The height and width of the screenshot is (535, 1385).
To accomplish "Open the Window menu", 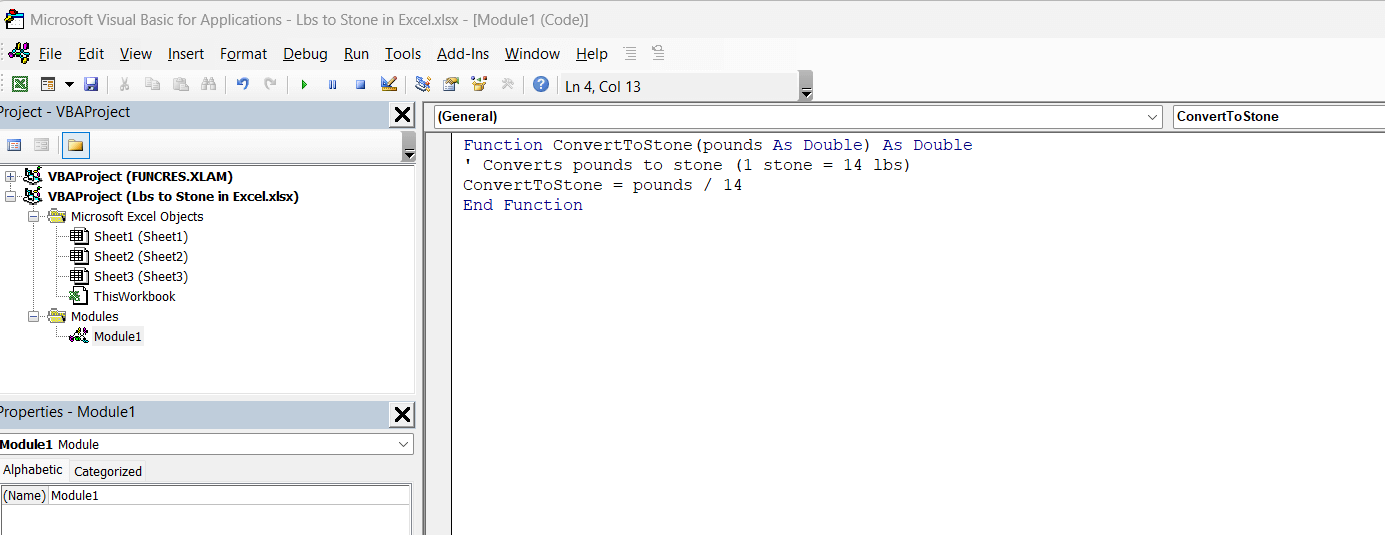I will tap(532, 54).
